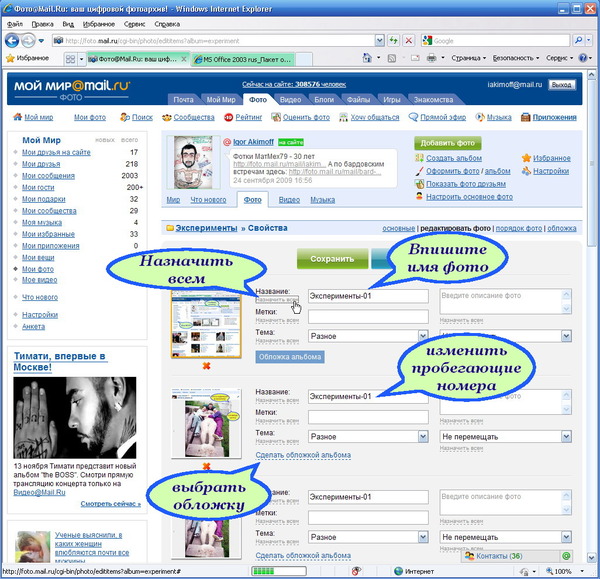This screenshot has width=600, height=579.
Task: Switch to the Почта tab
Action: click(183, 99)
